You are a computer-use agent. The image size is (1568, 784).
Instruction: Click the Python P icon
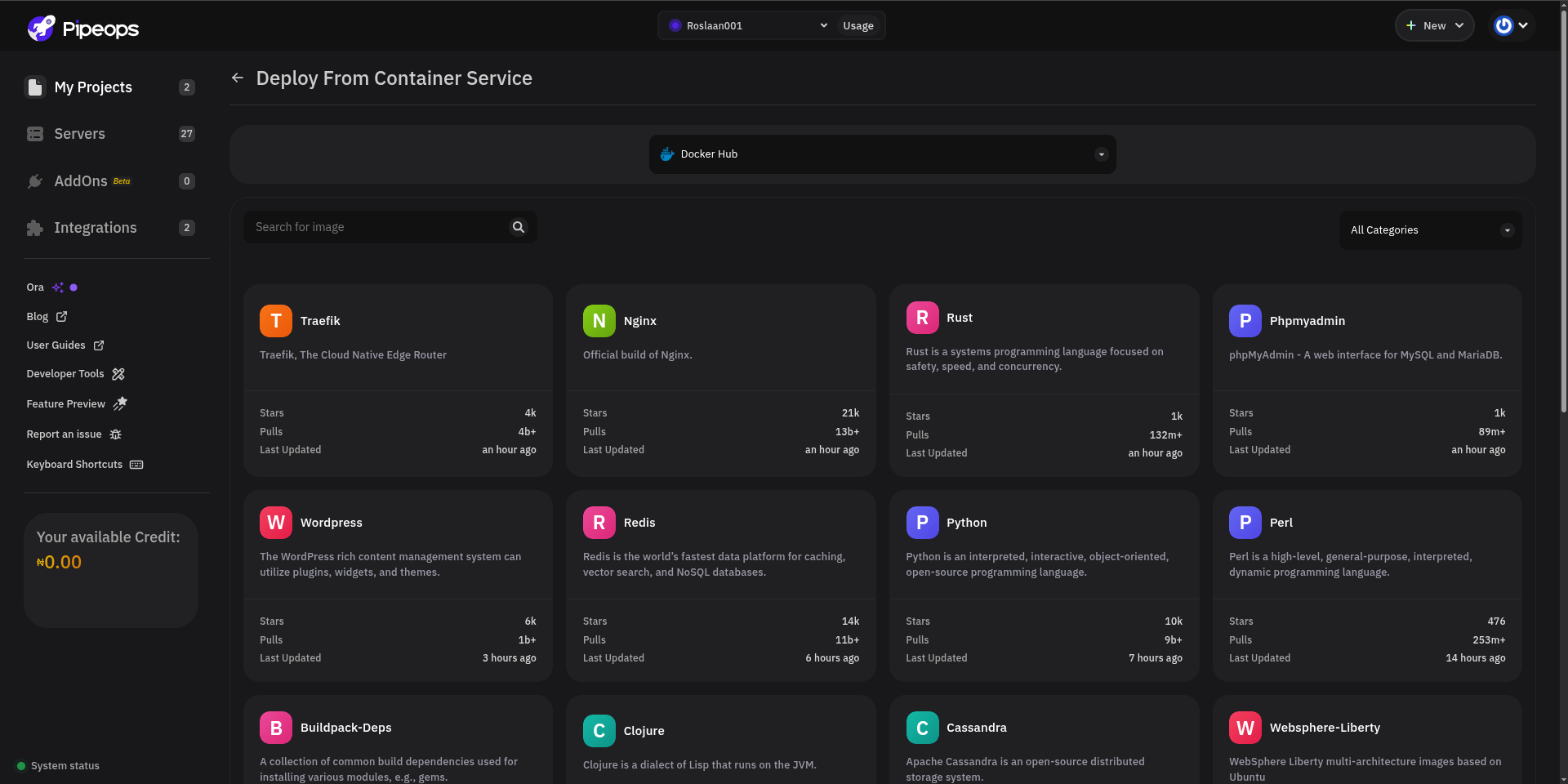click(922, 523)
